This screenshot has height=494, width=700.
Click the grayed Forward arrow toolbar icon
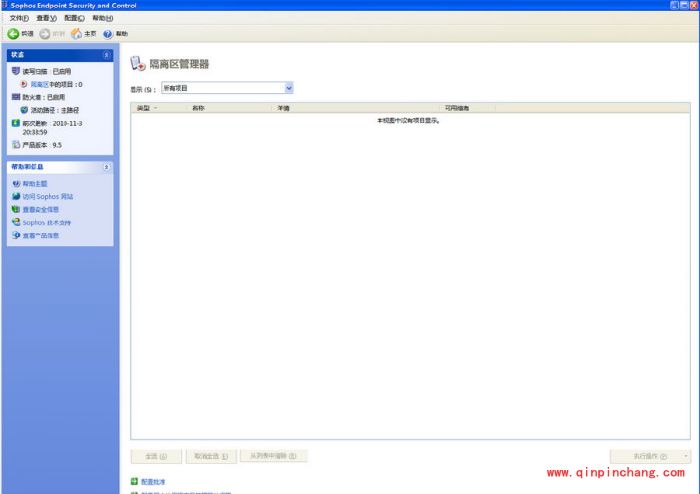(45, 33)
